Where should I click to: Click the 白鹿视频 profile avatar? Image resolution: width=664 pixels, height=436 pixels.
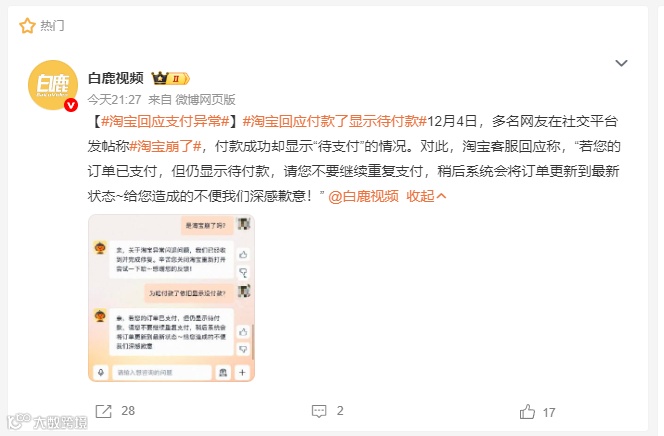pyautogui.click(x=53, y=85)
